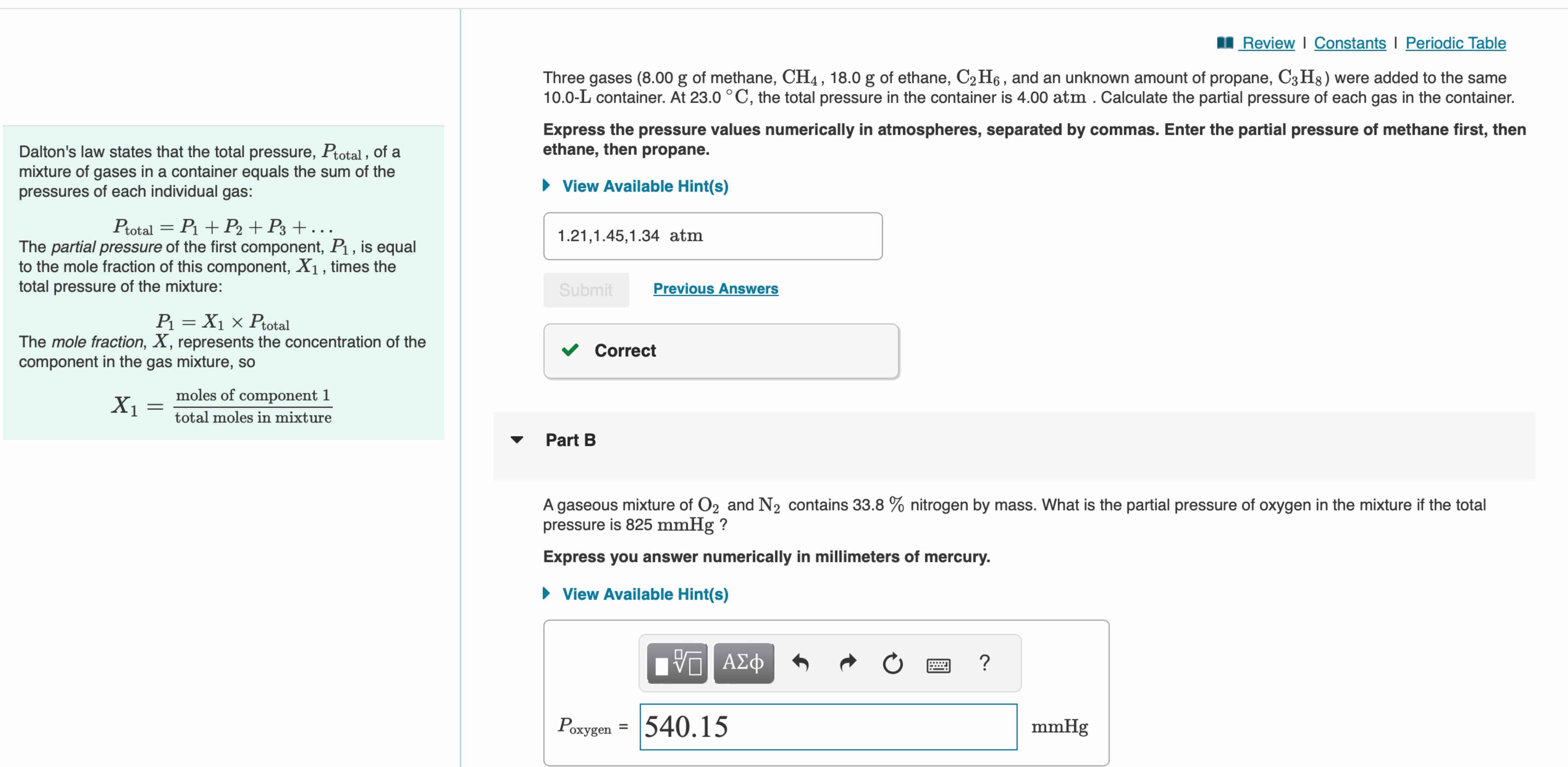Click the answer box showing 1.21,1.45,1.34 atm
1568x767 pixels.
pyautogui.click(x=712, y=236)
